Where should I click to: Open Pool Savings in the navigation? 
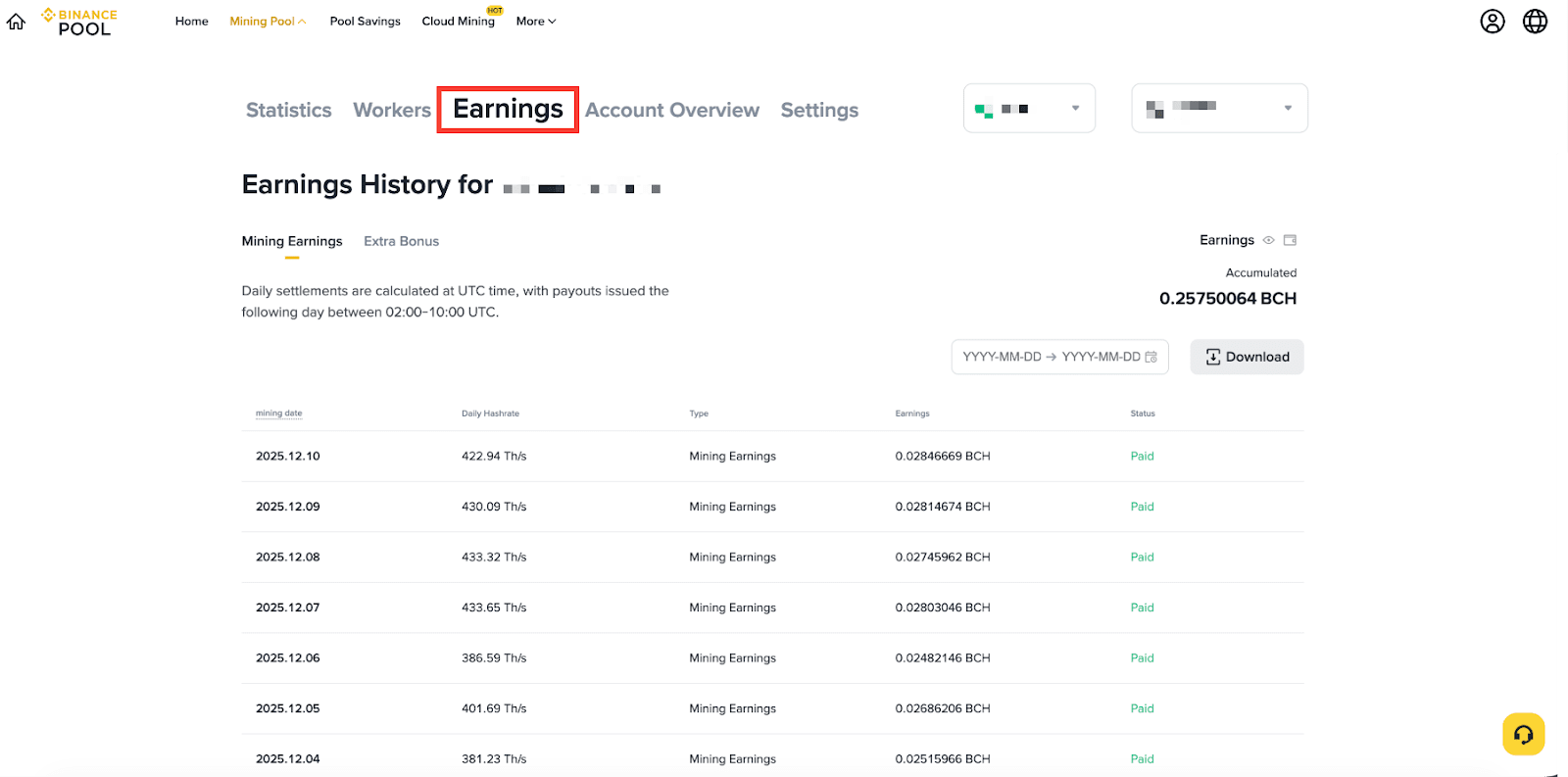(365, 22)
